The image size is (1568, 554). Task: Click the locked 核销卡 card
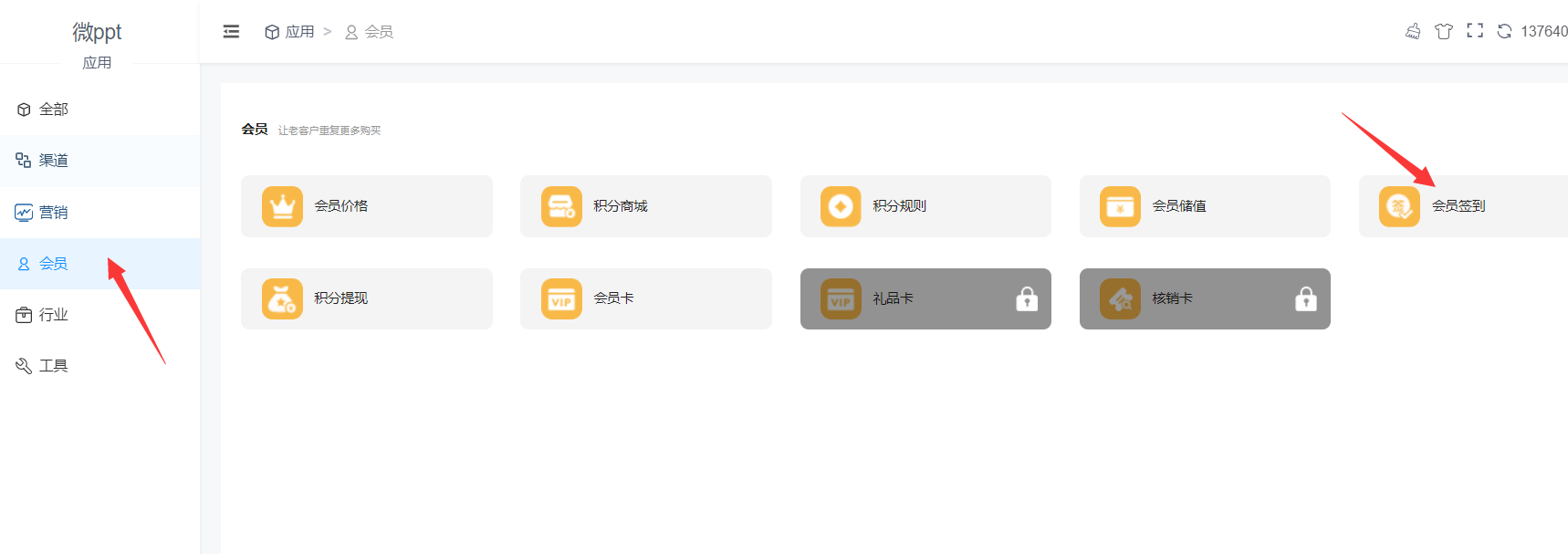coord(1205,298)
